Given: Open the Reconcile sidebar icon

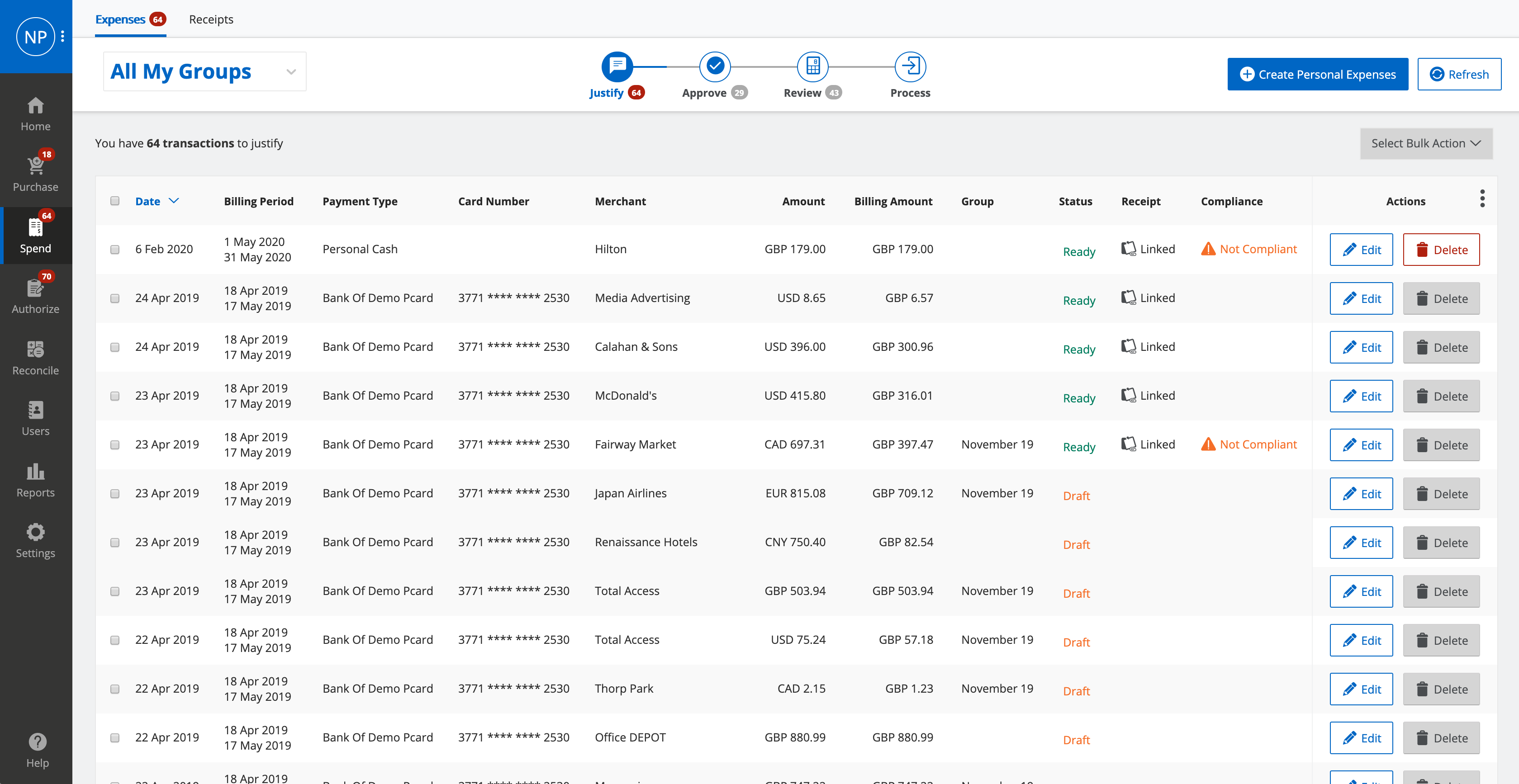Looking at the screenshot, I should [x=35, y=349].
